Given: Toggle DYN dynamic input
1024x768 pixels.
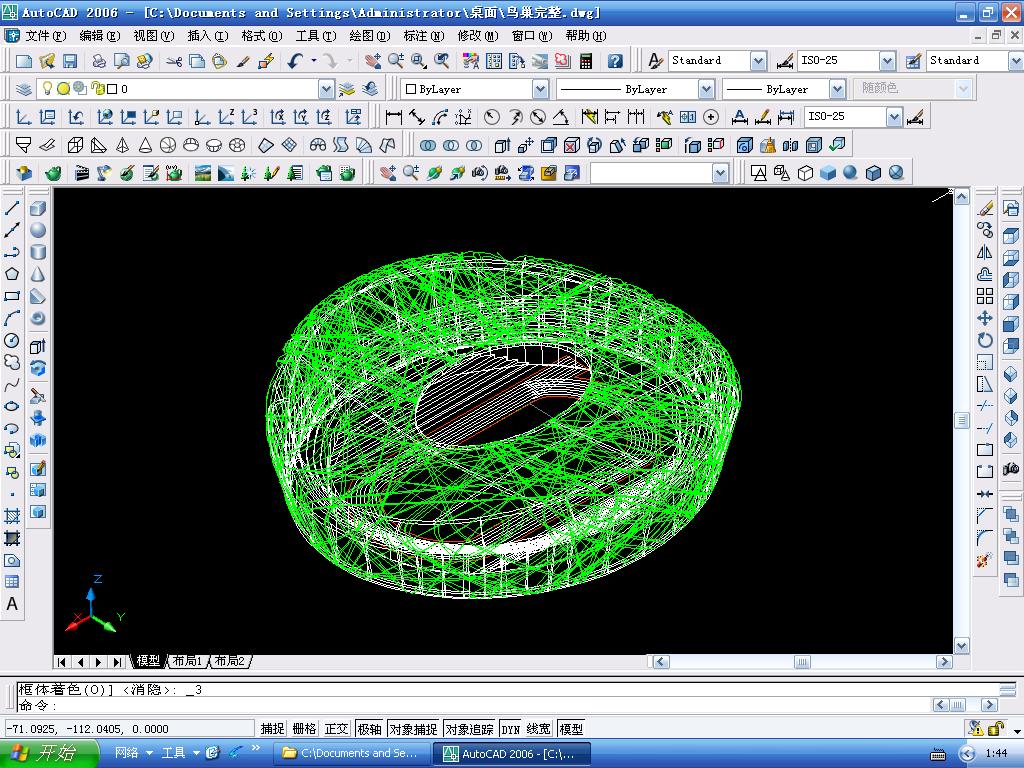Looking at the screenshot, I should 511,729.
